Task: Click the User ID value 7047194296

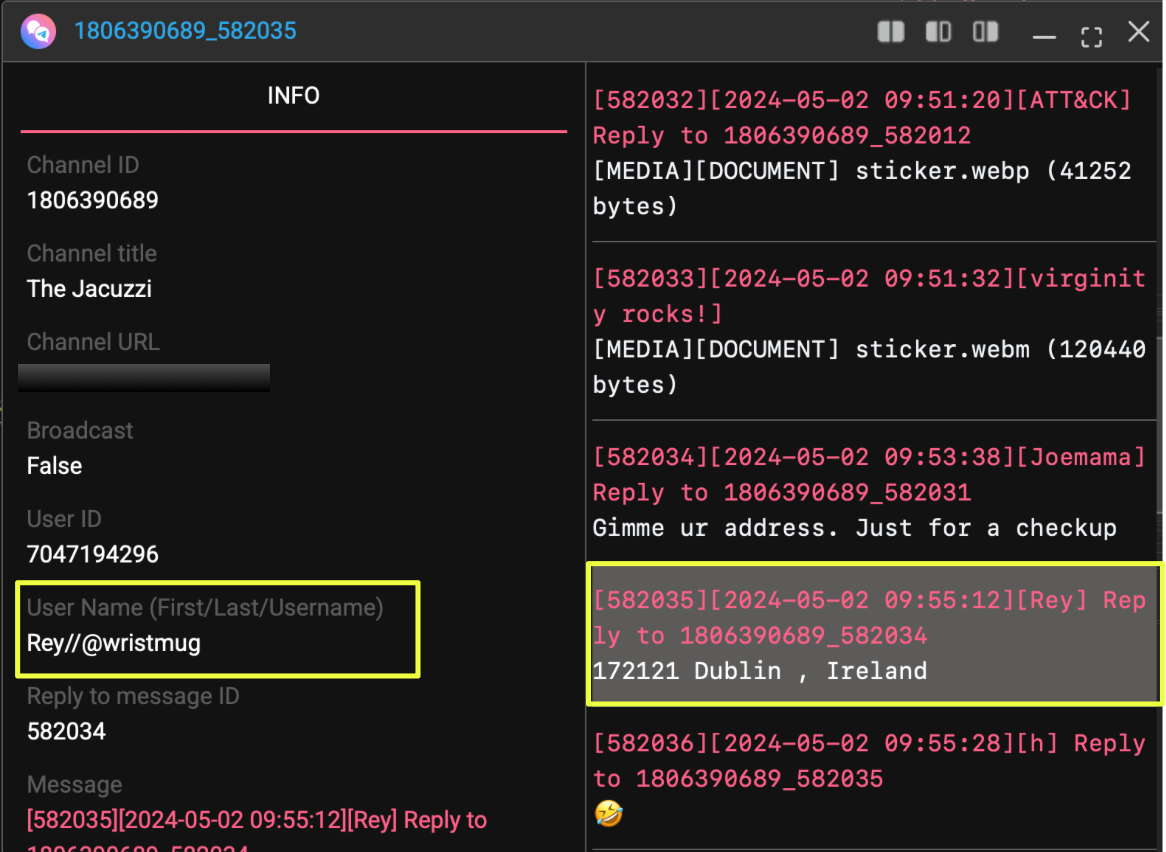Action: click(x=93, y=554)
